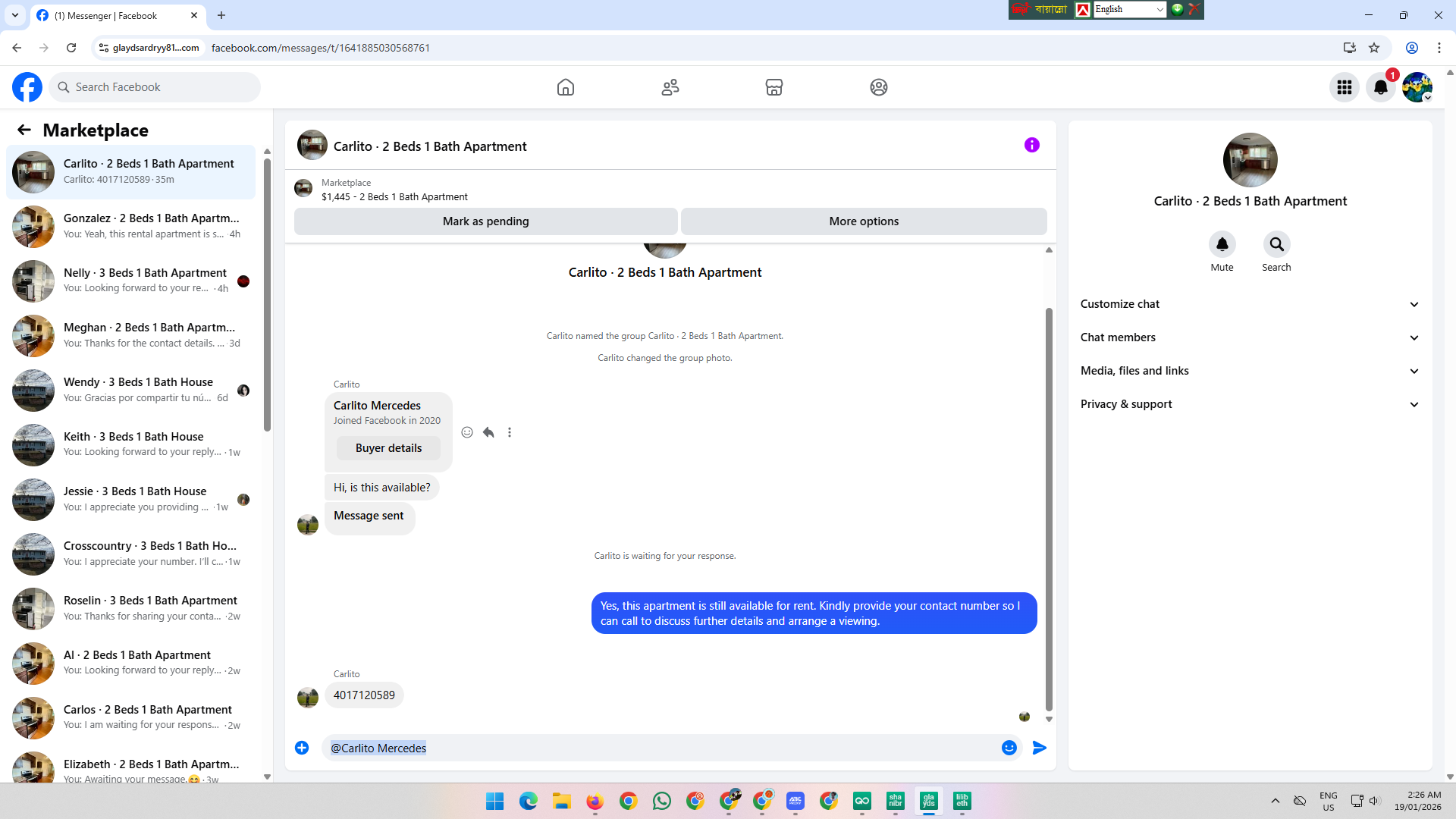Screen dimensions: 1456x819
Task: Expand Customize chat section
Action: [1250, 304]
